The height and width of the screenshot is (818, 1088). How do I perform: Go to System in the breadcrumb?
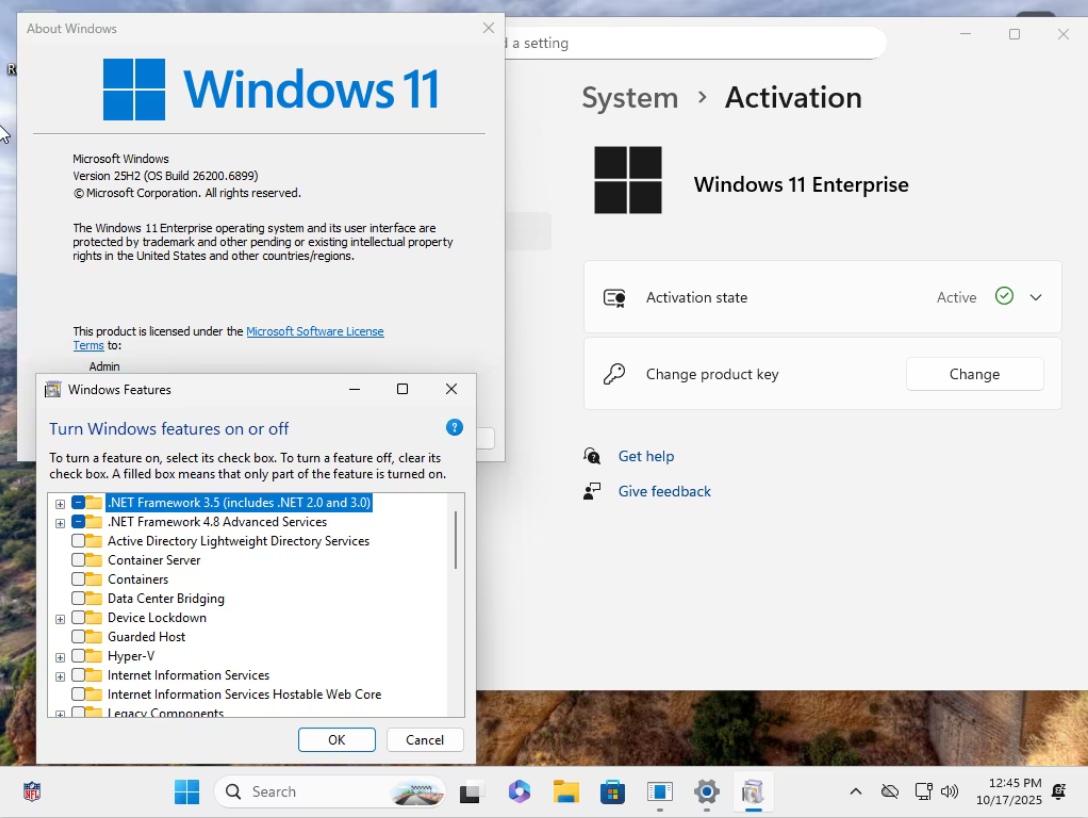(x=629, y=98)
